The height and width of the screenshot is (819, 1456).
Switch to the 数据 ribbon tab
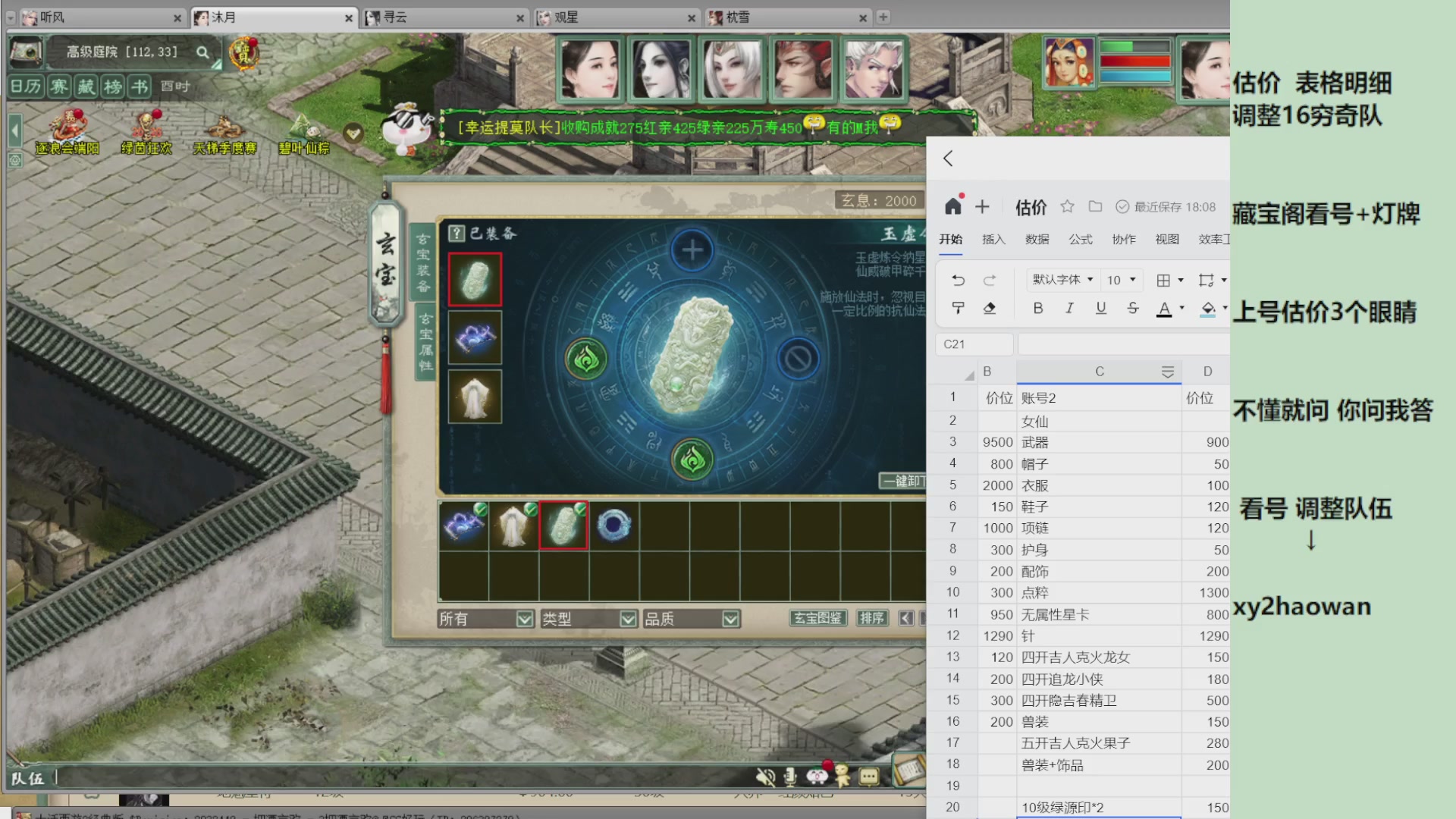(x=1037, y=240)
